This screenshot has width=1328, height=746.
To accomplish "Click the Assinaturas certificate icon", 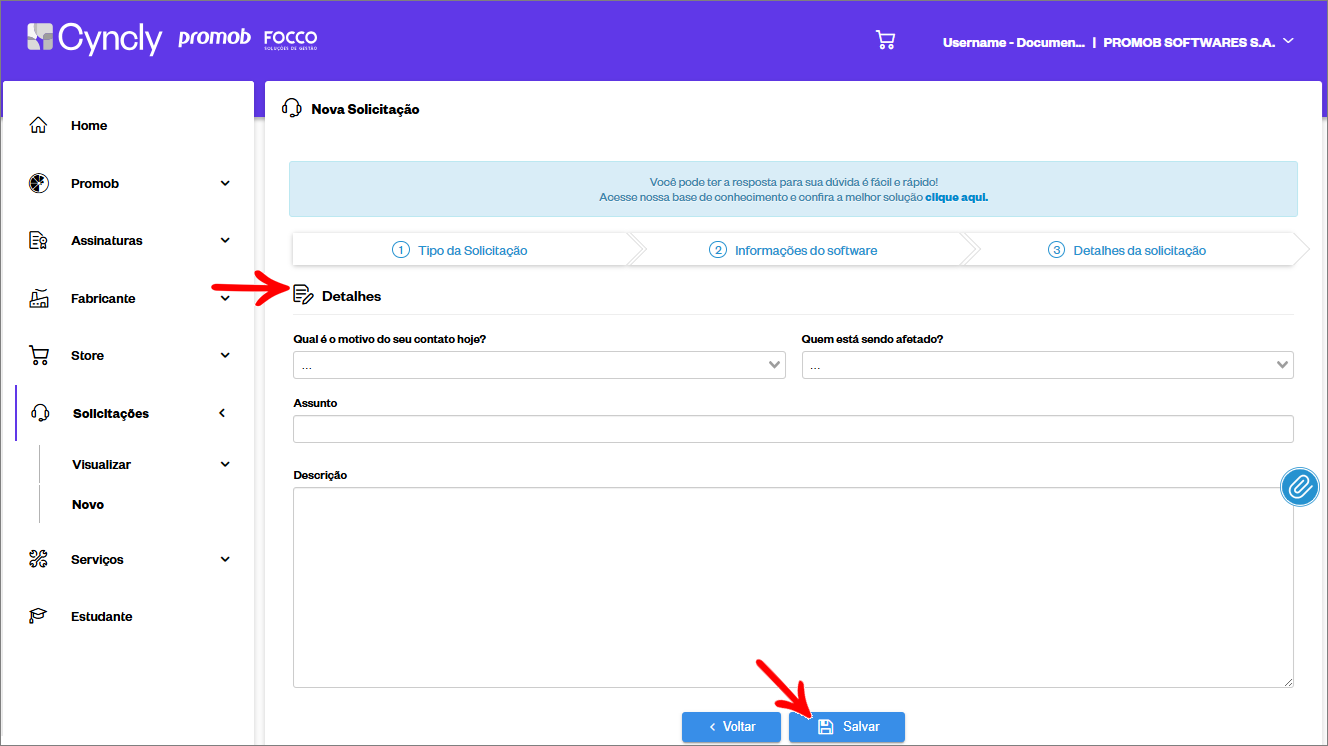I will coord(38,241).
